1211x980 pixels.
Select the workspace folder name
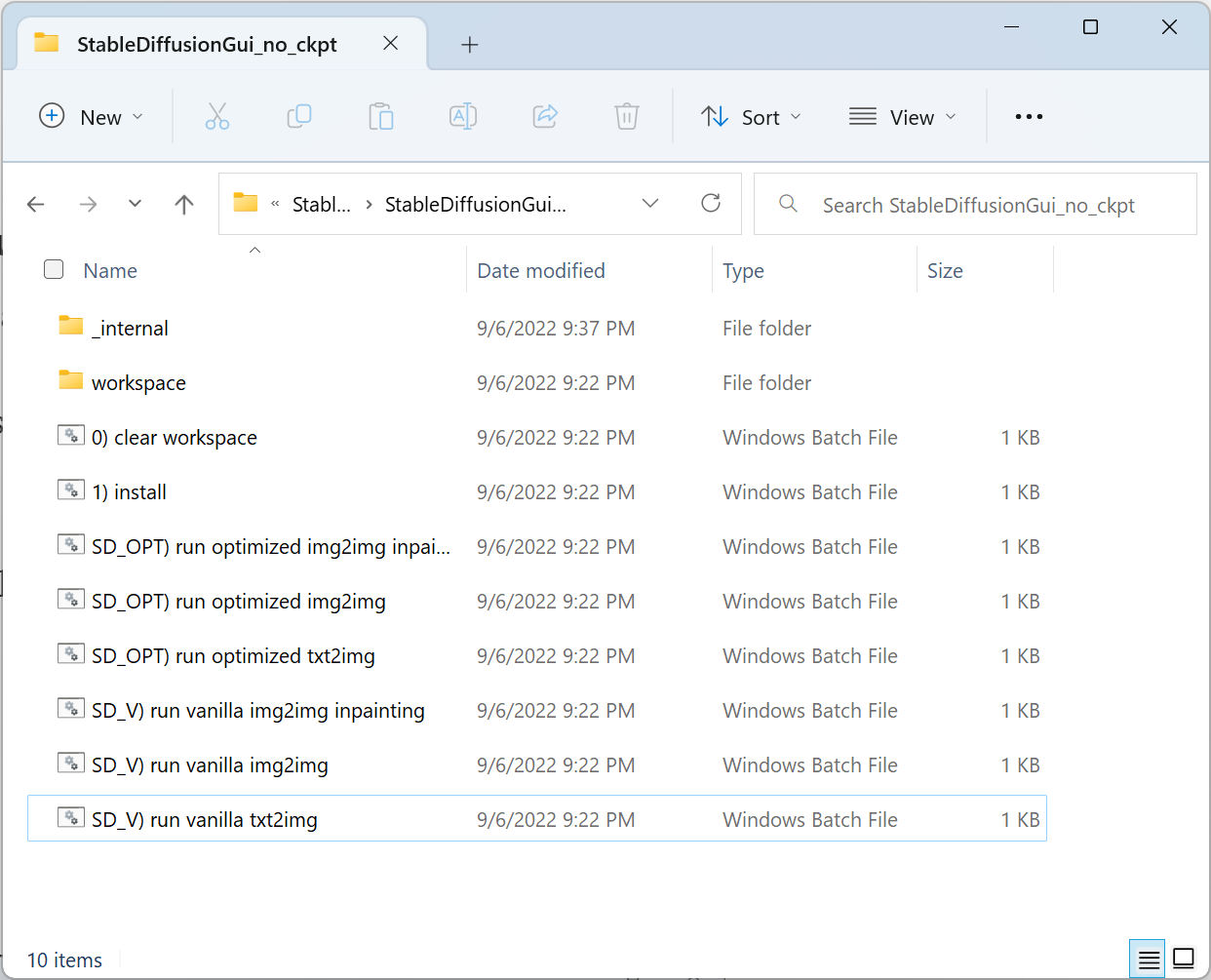[x=138, y=383]
